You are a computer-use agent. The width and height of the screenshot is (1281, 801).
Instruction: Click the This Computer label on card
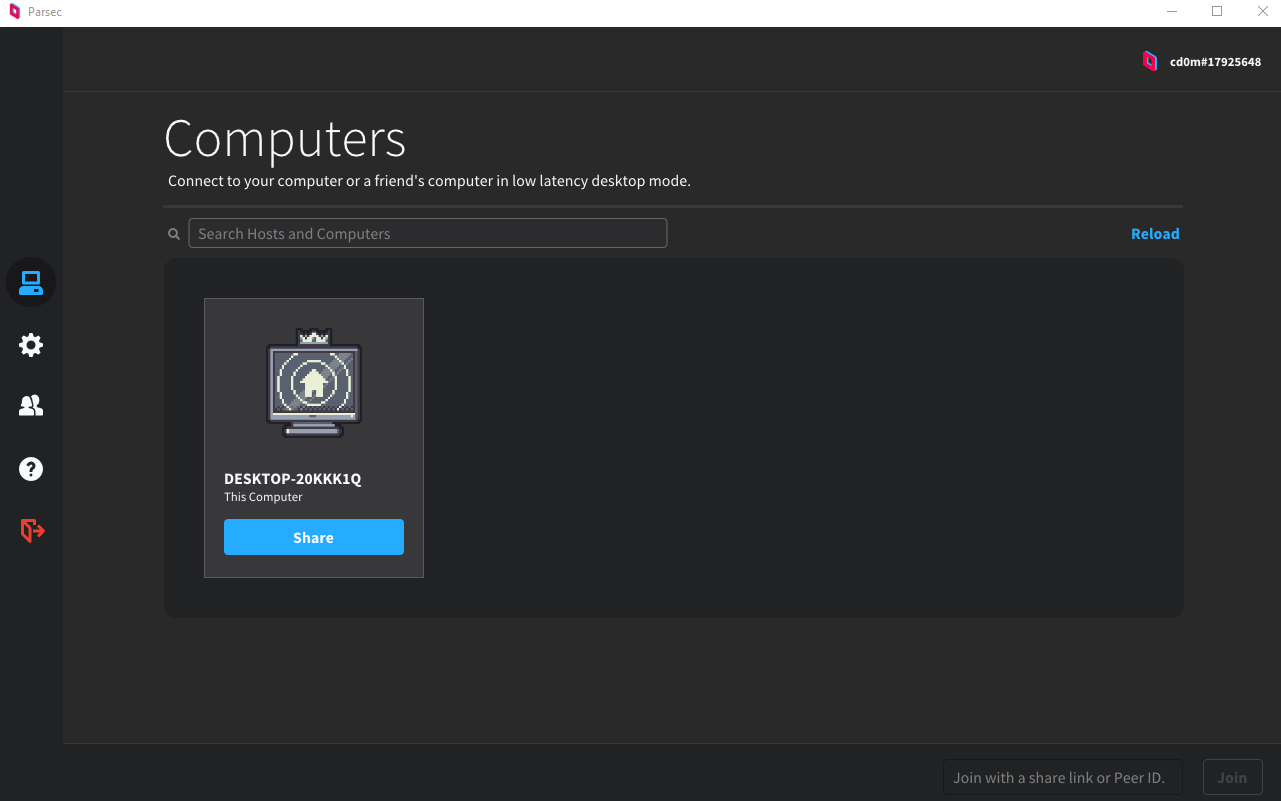263,497
